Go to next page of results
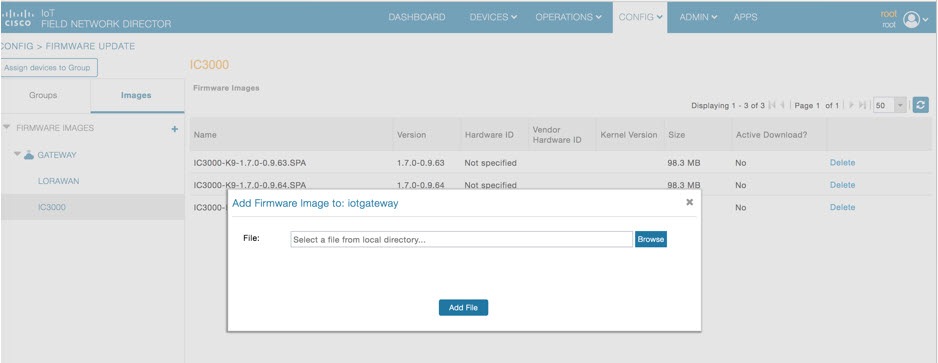 pos(852,105)
